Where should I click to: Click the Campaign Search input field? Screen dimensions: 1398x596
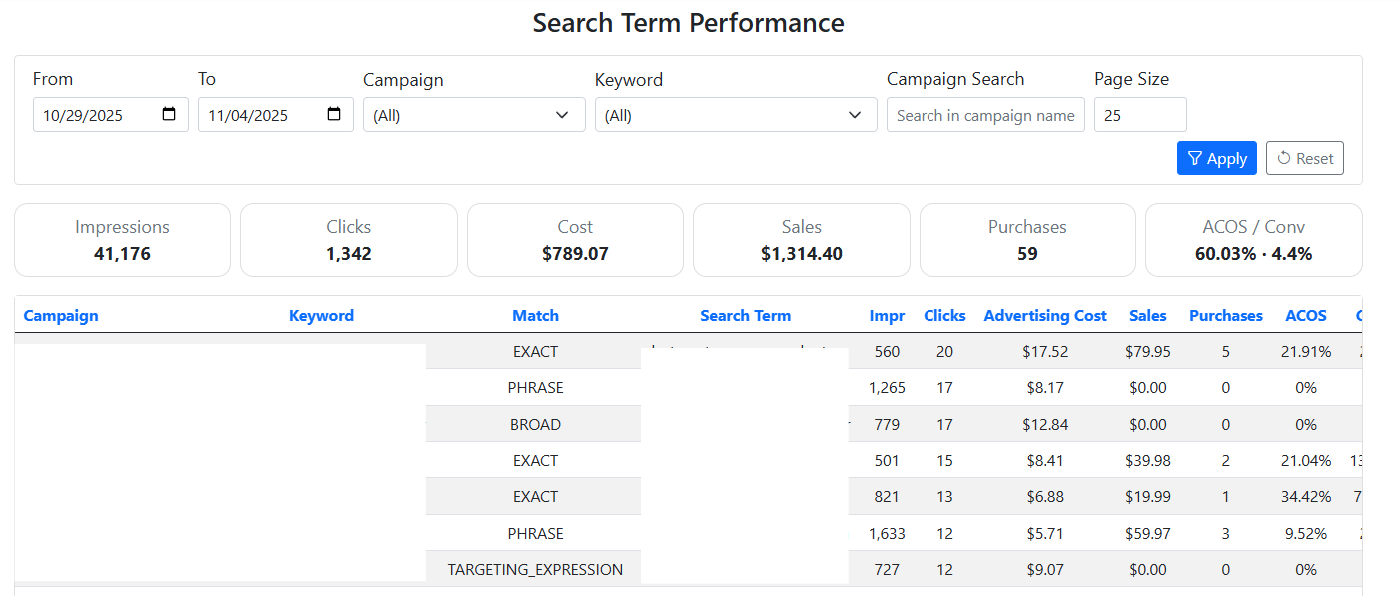tap(985, 115)
